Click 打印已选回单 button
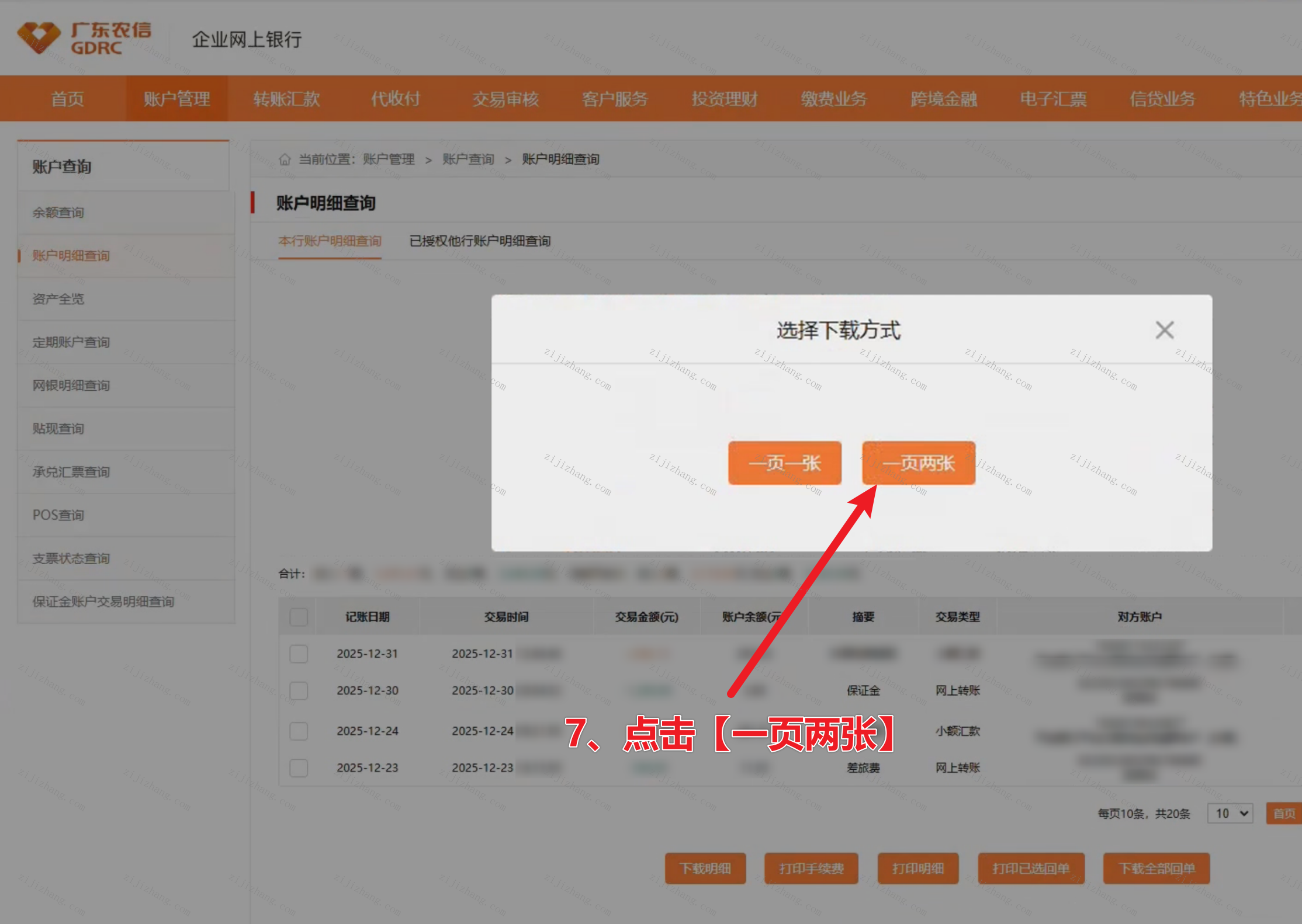 (x=1031, y=868)
